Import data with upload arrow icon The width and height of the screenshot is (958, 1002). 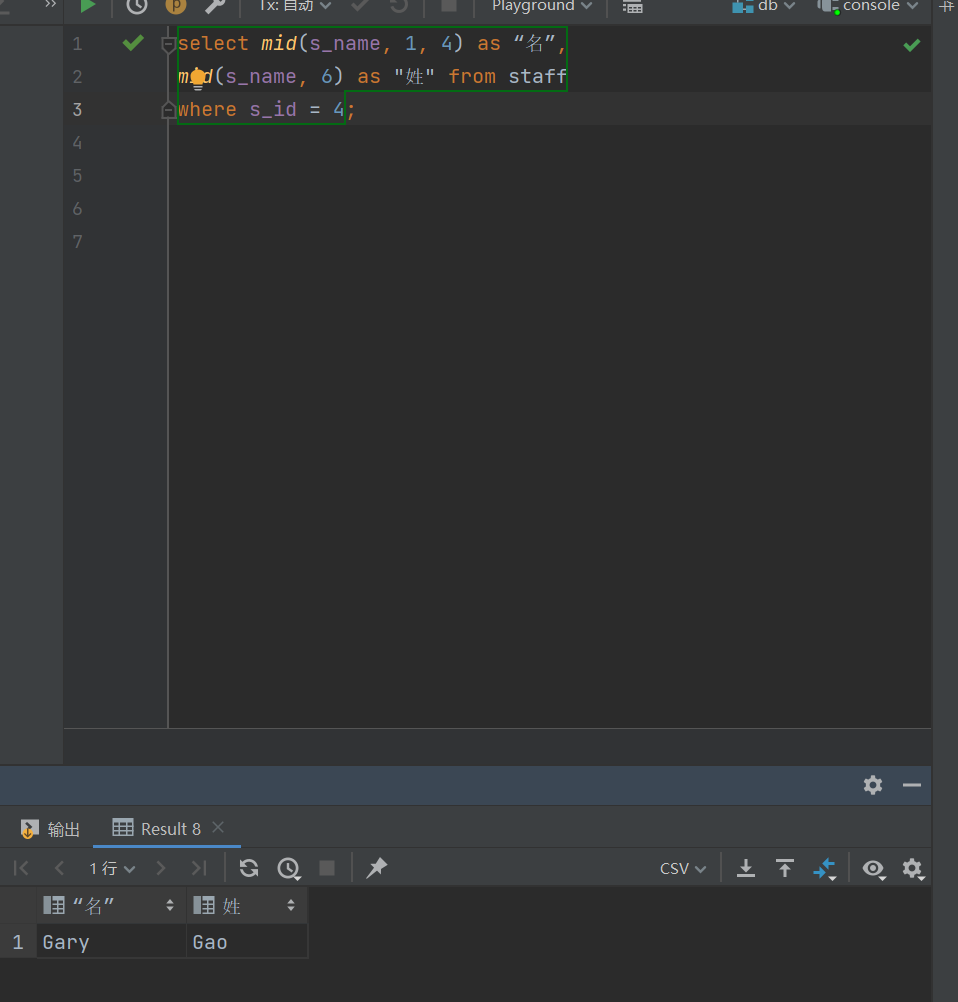tap(785, 868)
